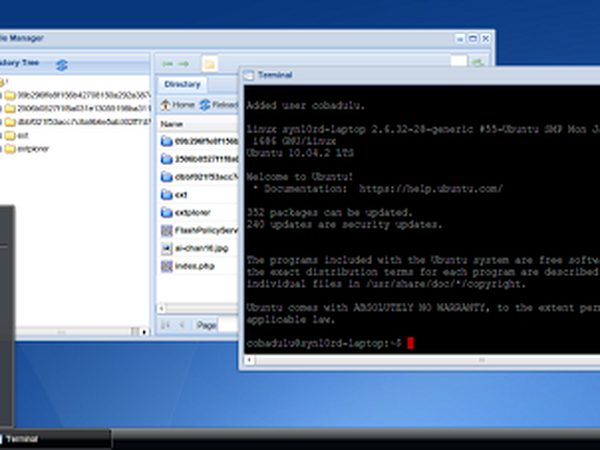Refresh the Directory Tree panel
The height and width of the screenshot is (450, 600).
(x=62, y=65)
